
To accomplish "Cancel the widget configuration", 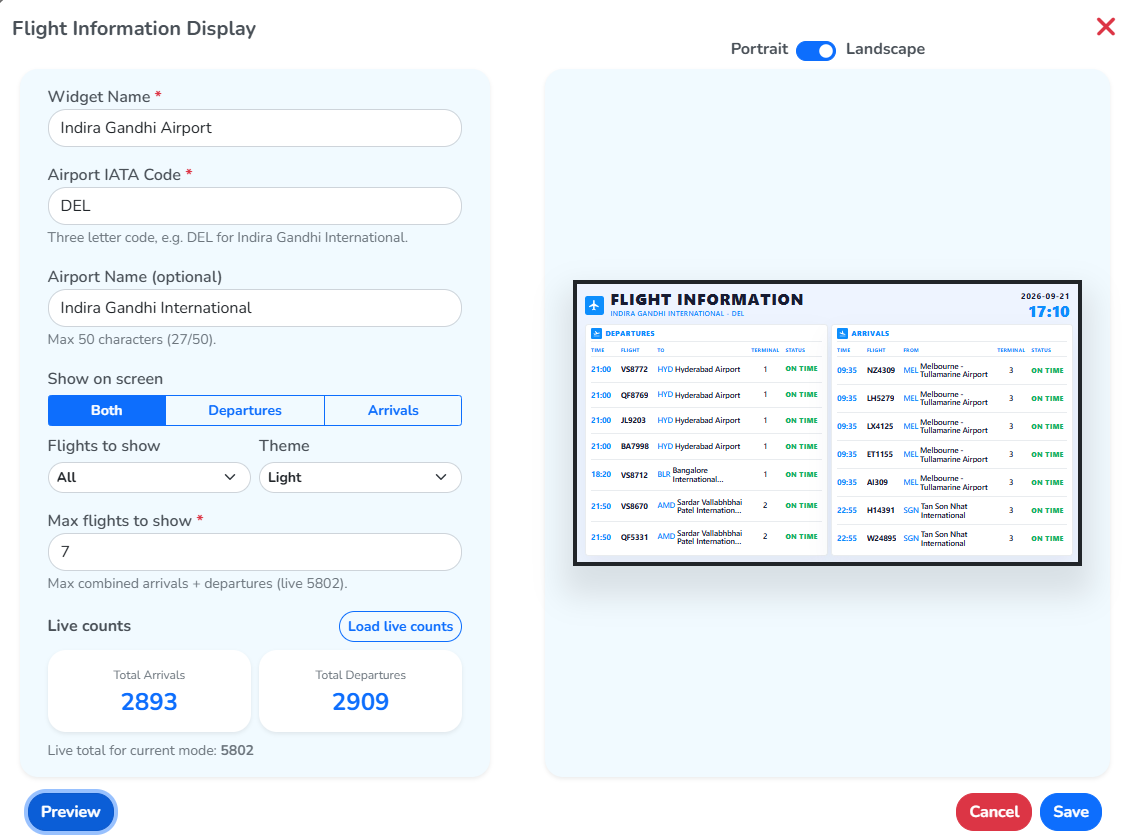I will click(993, 811).
